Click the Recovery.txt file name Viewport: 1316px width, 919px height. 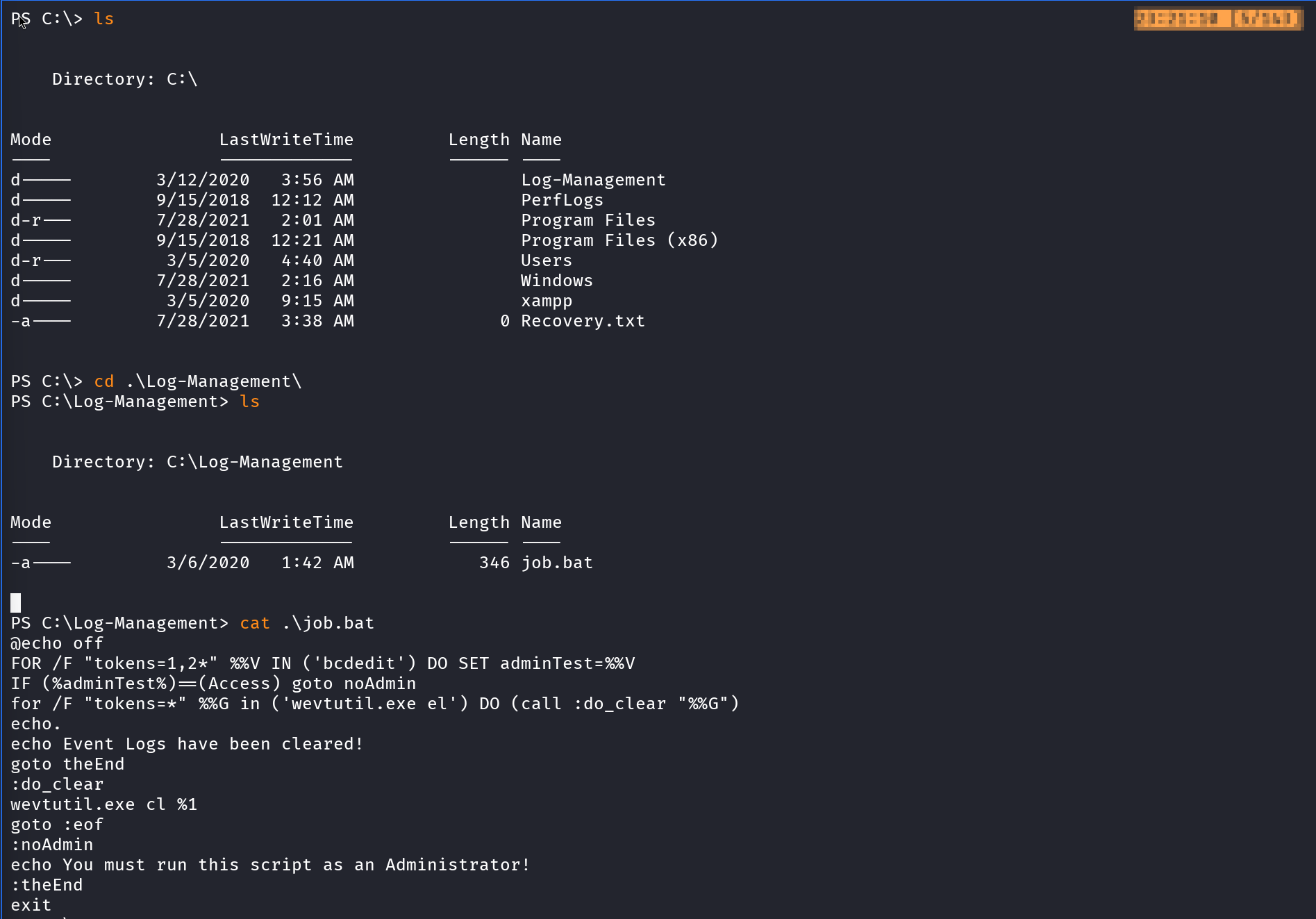click(583, 321)
